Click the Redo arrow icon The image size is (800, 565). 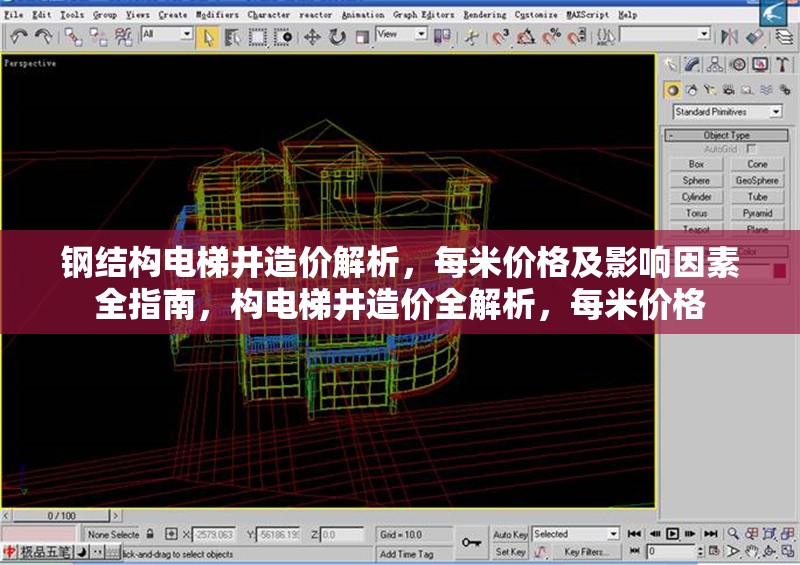[x=43, y=37]
